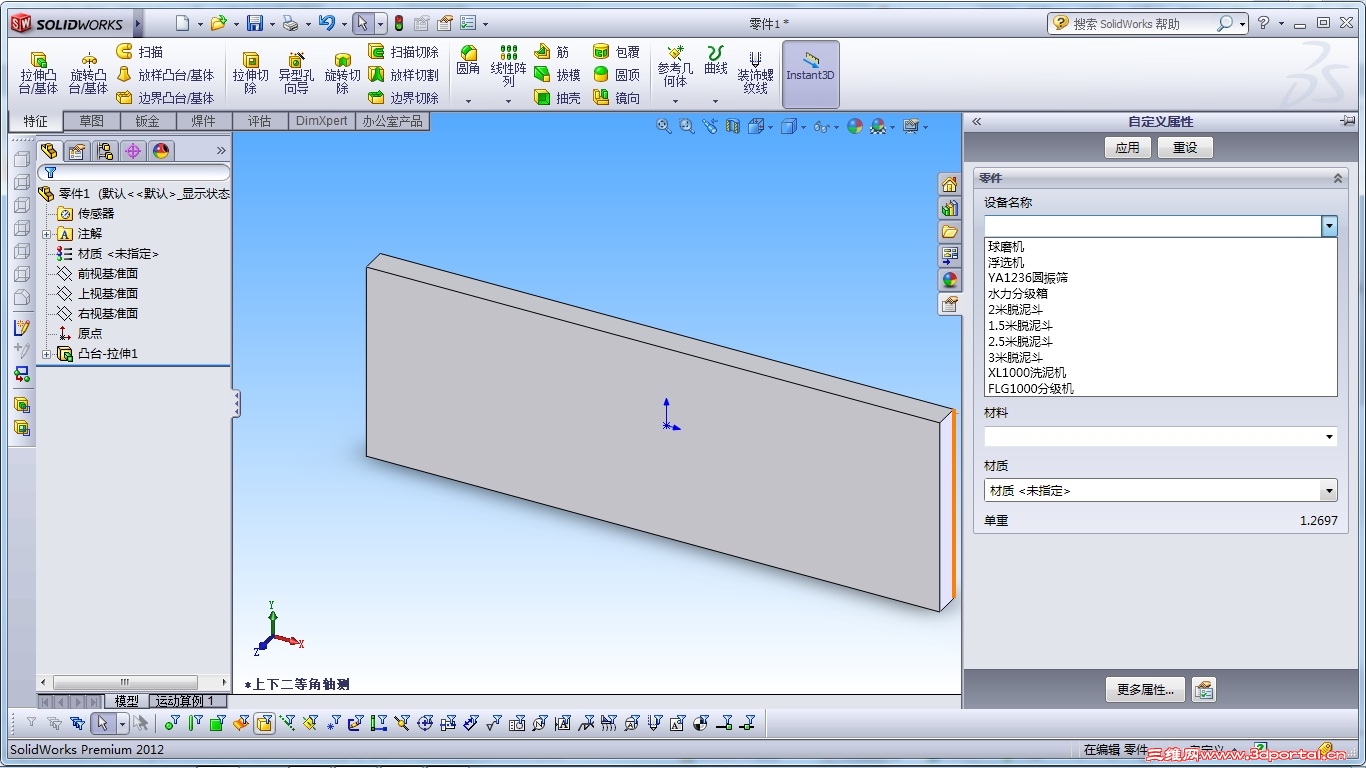Open the dropdown arrow under 圆角
The width and height of the screenshot is (1366, 768).
[x=468, y=101]
